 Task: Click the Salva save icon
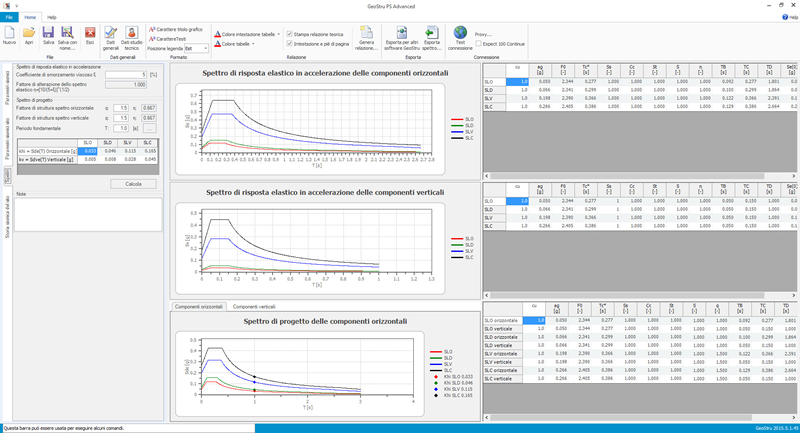click(48, 36)
